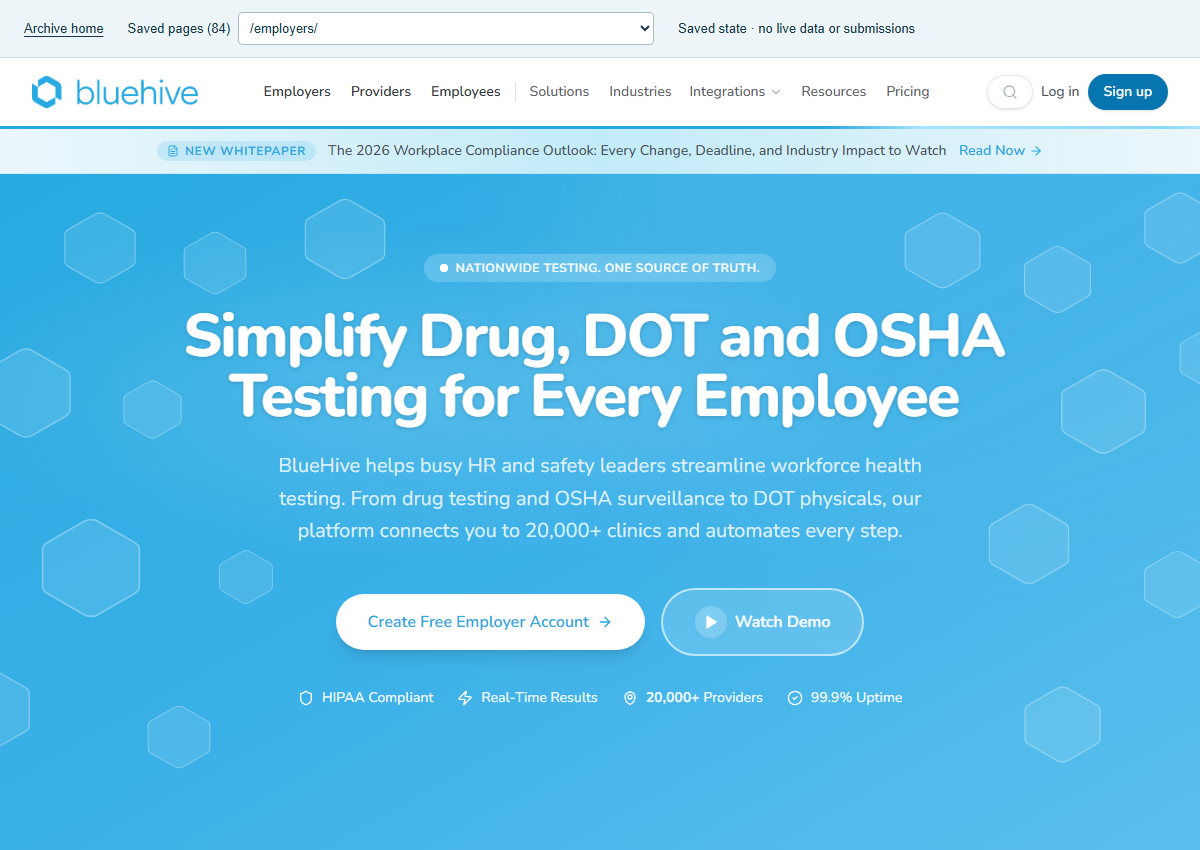Click the '20,000+ Providers' text
The image size is (1200, 850).
tap(704, 698)
